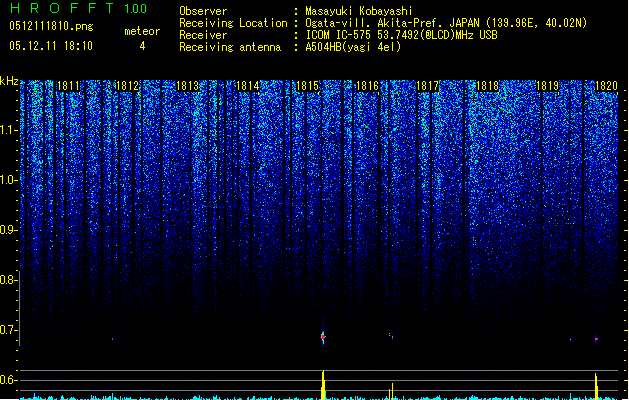Click the 1814 time marker
Viewport: 629px width, 400px height.
coord(248,86)
